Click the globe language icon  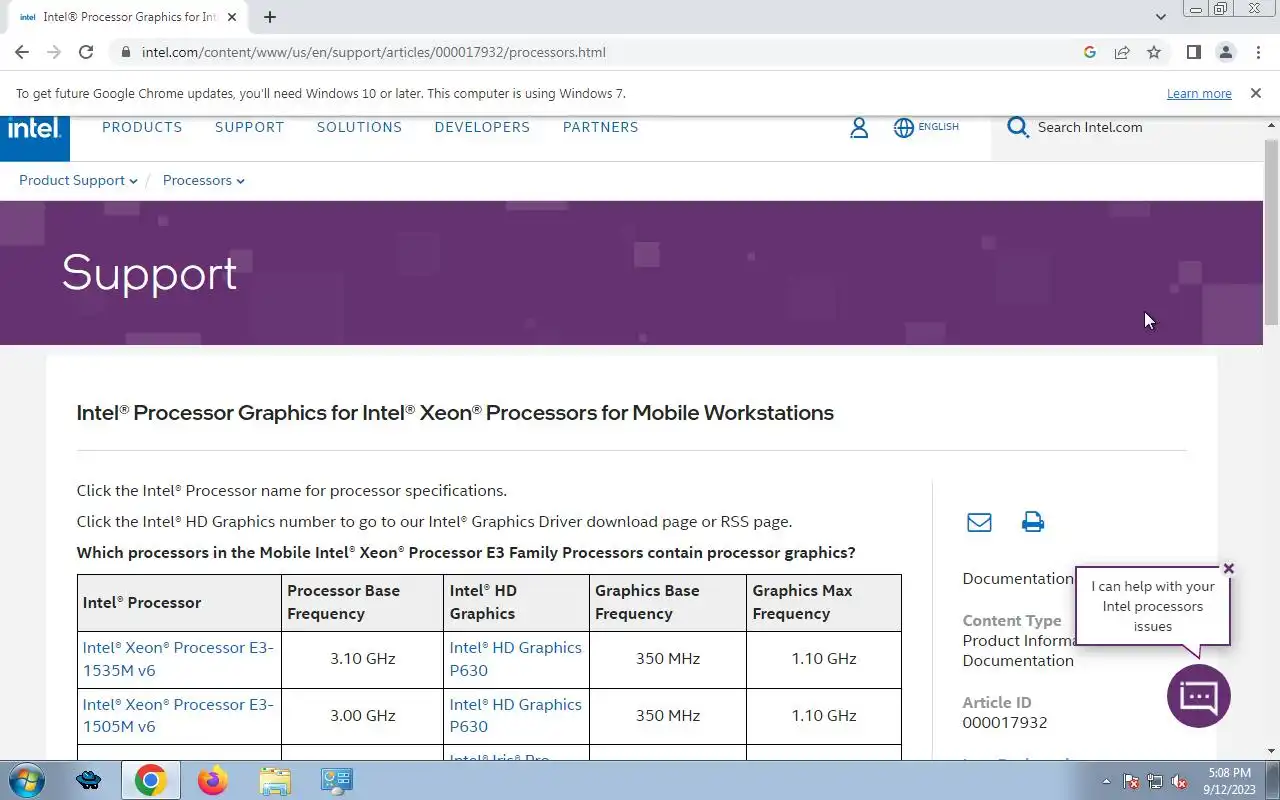point(904,127)
